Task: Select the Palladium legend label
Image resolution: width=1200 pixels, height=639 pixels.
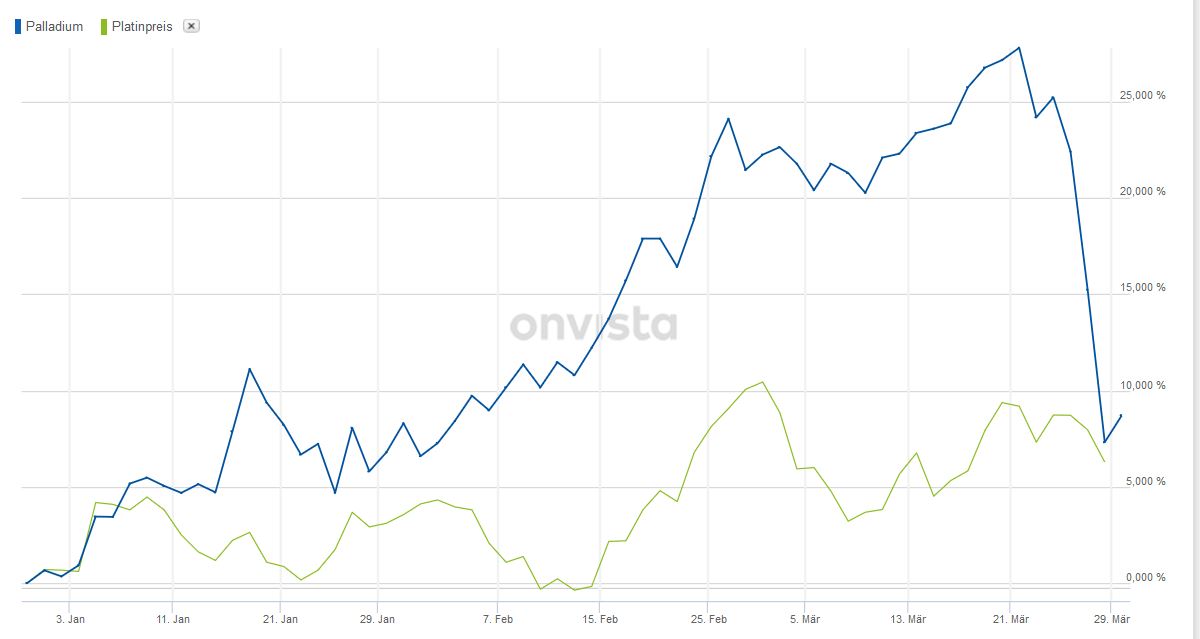Action: pos(54,27)
